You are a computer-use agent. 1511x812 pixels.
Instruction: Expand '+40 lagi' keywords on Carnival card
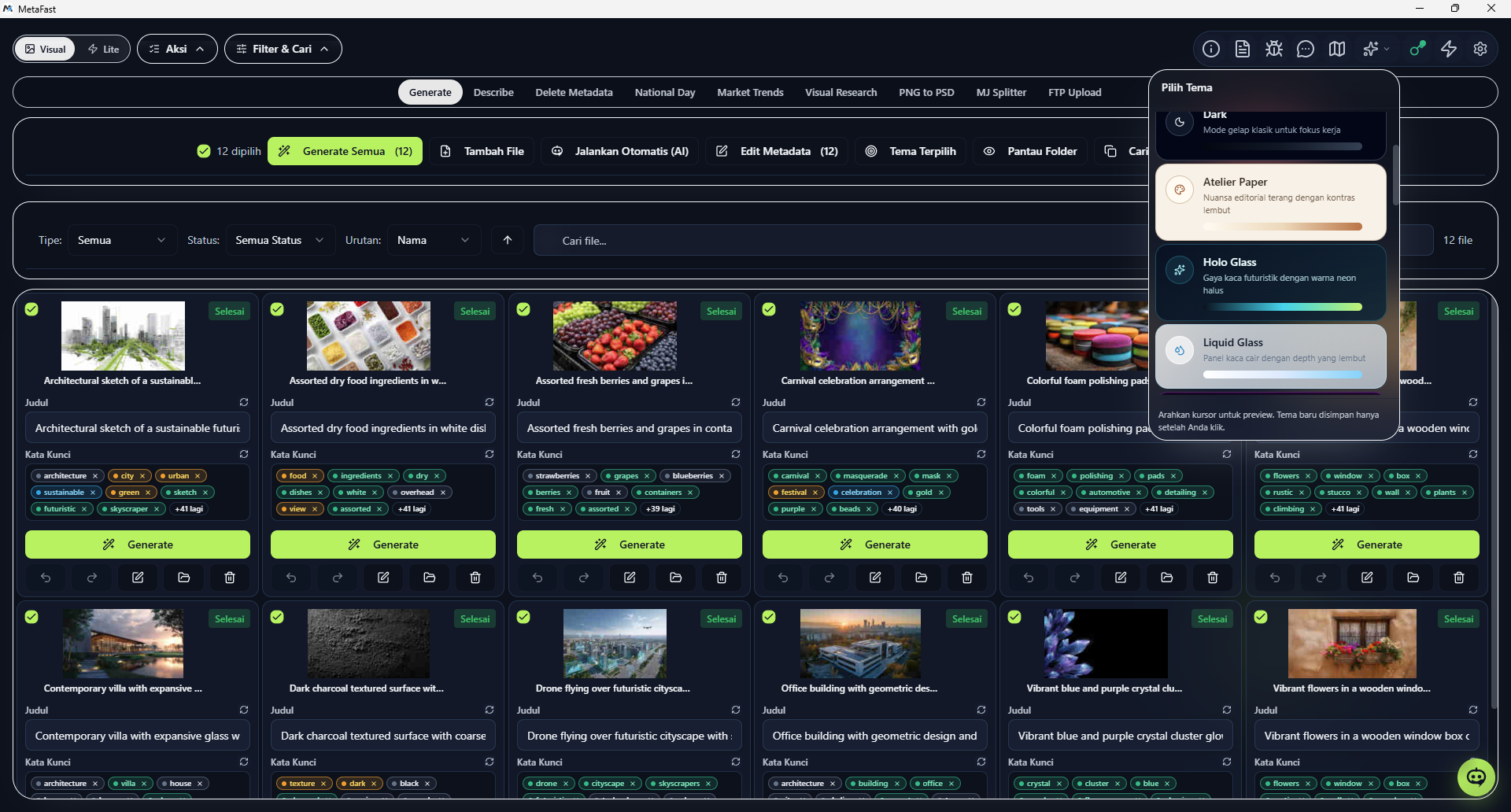[902, 509]
